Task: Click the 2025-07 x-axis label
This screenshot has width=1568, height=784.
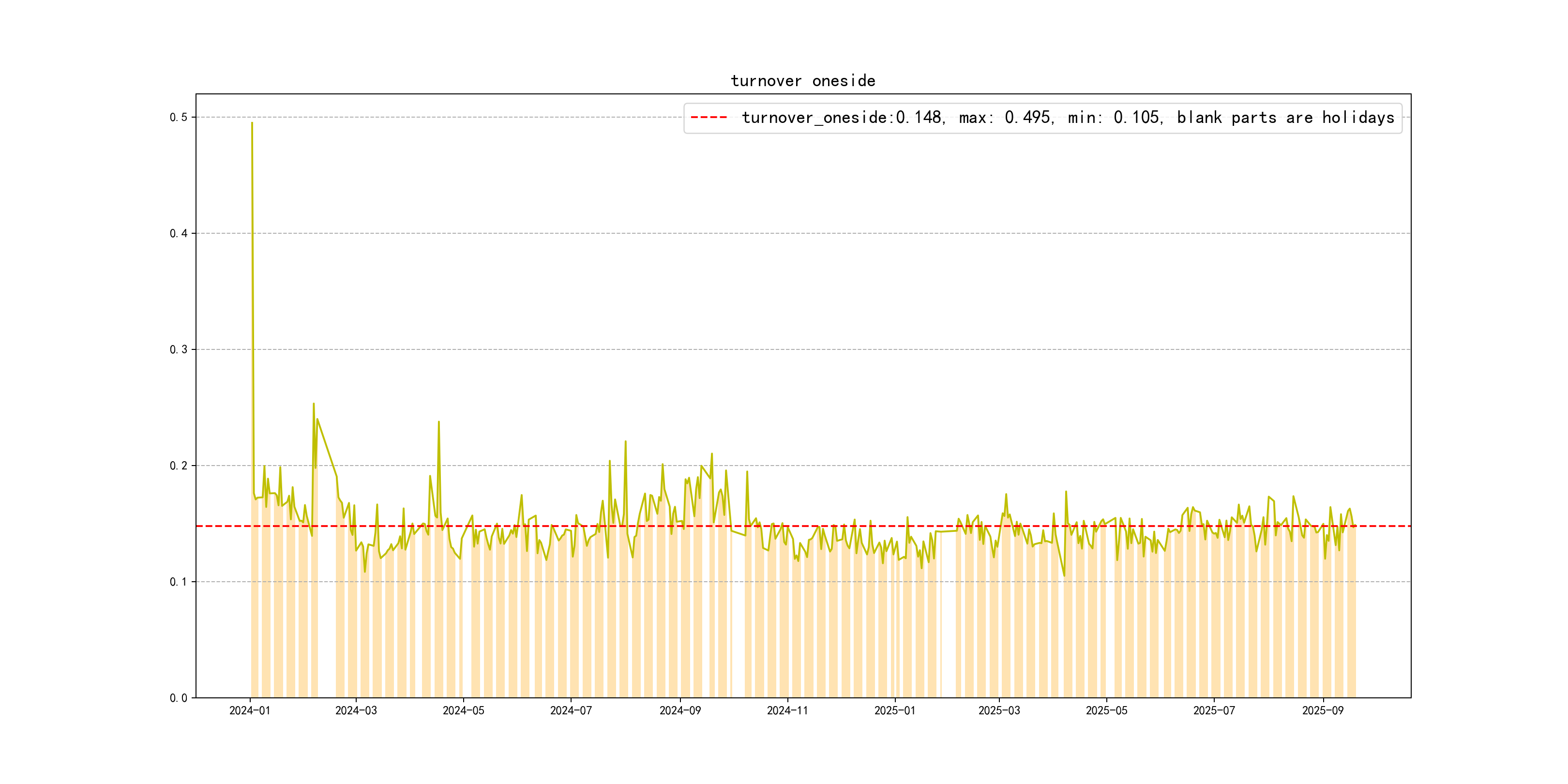Action: click(x=1214, y=711)
